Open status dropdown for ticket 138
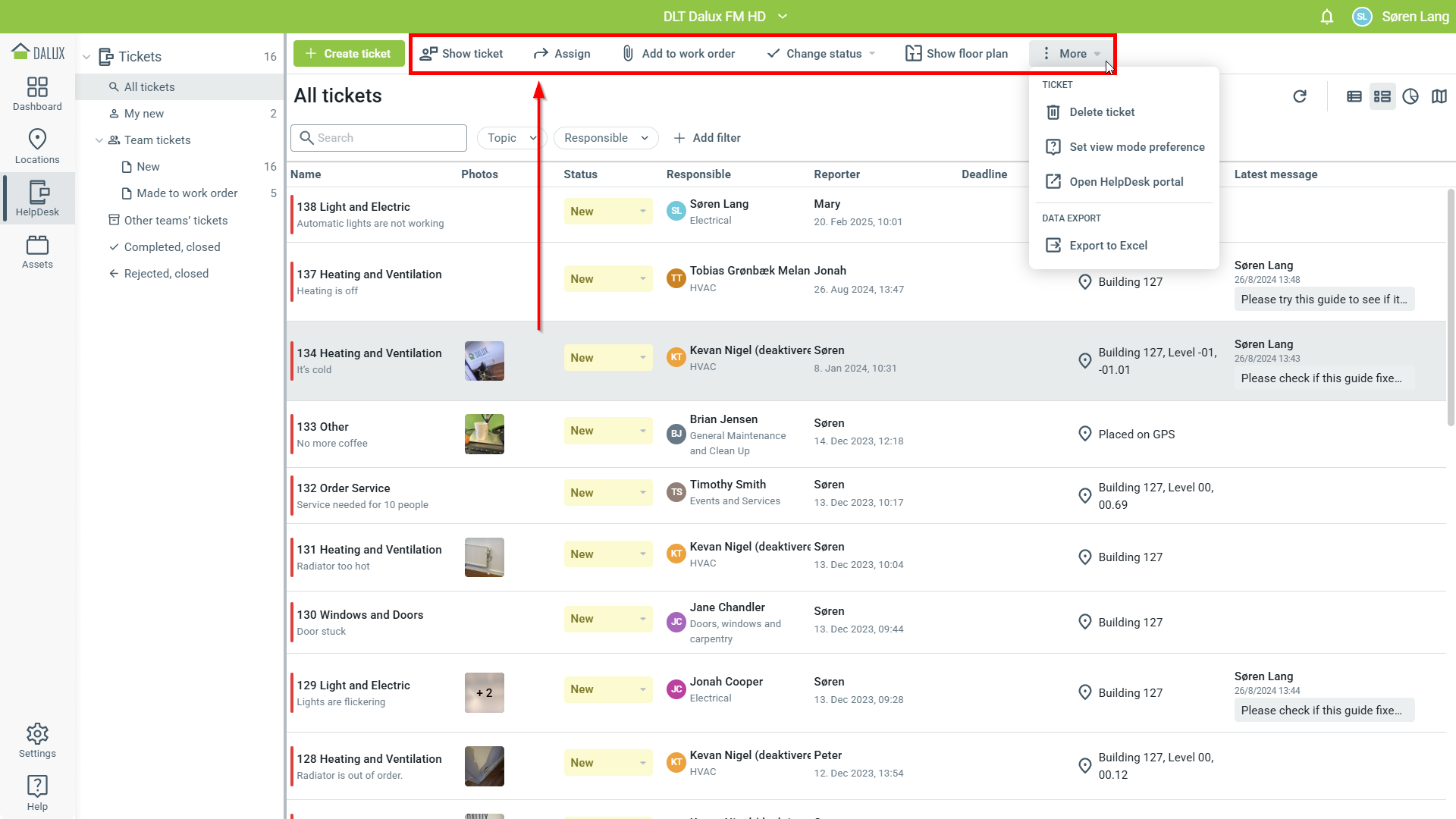The width and height of the screenshot is (1456, 819). click(607, 212)
